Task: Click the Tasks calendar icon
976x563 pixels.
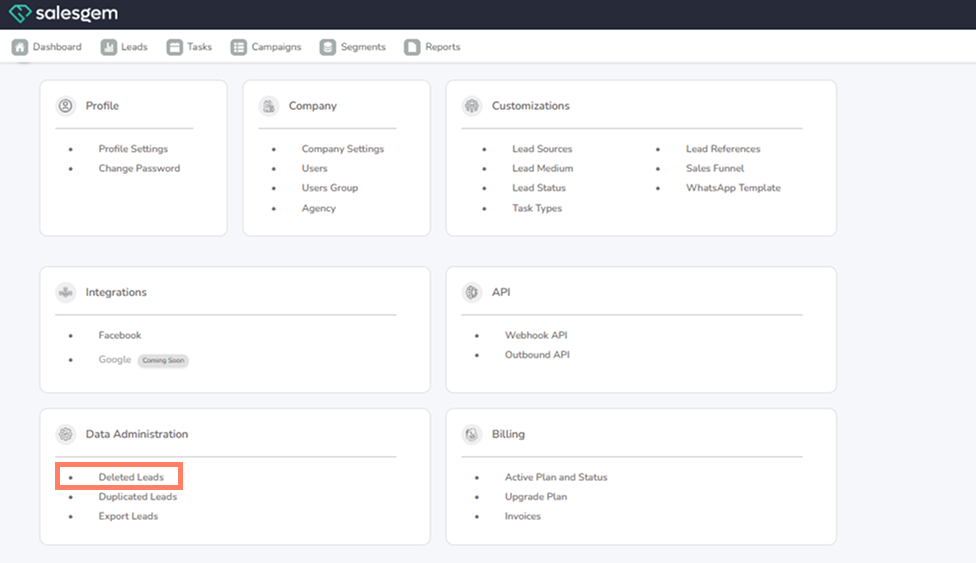Action: tap(175, 47)
